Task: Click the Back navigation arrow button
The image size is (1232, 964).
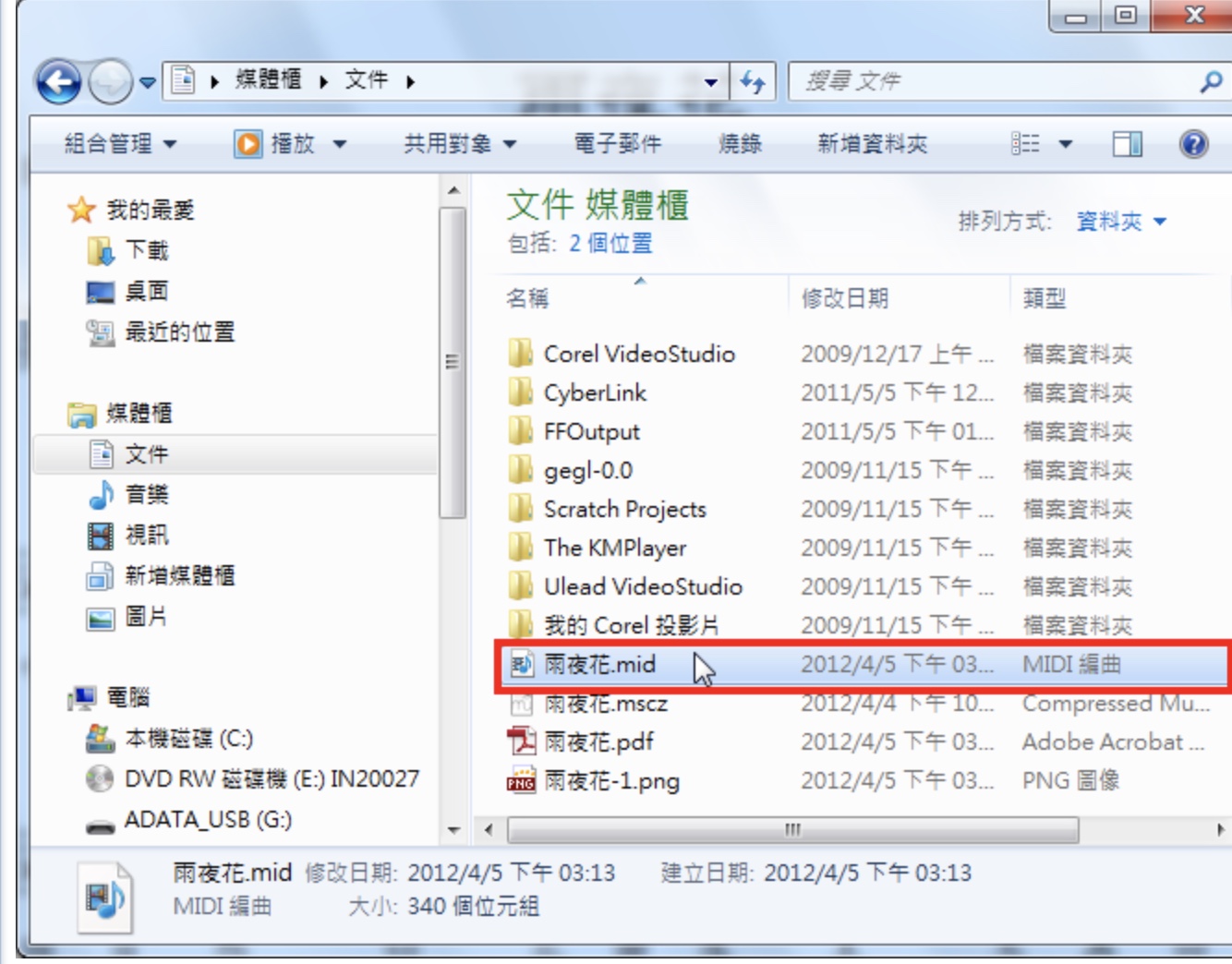Action: pyautogui.click(x=59, y=83)
